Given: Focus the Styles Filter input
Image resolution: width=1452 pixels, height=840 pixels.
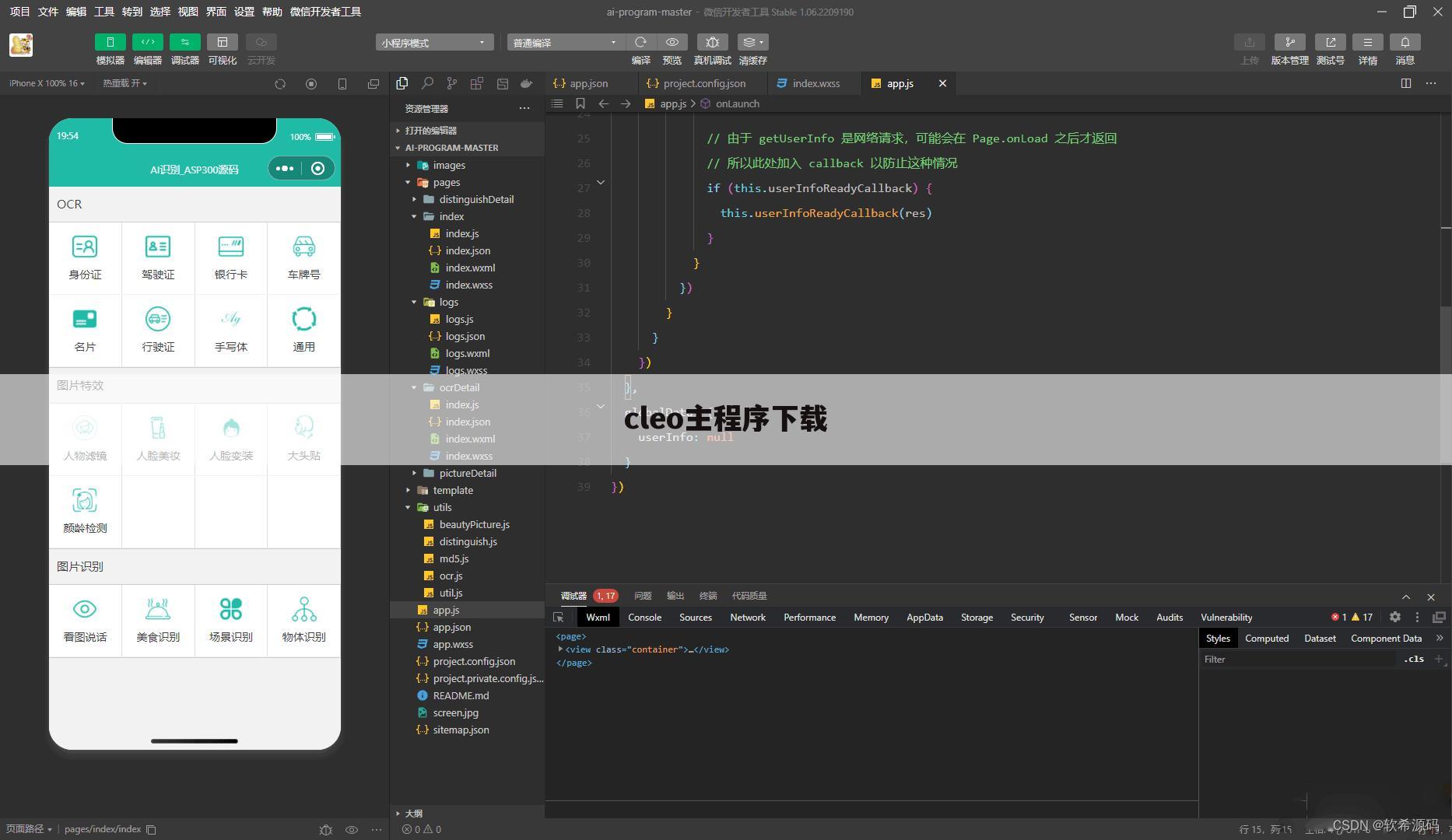Looking at the screenshot, I should pyautogui.click(x=1297, y=660).
